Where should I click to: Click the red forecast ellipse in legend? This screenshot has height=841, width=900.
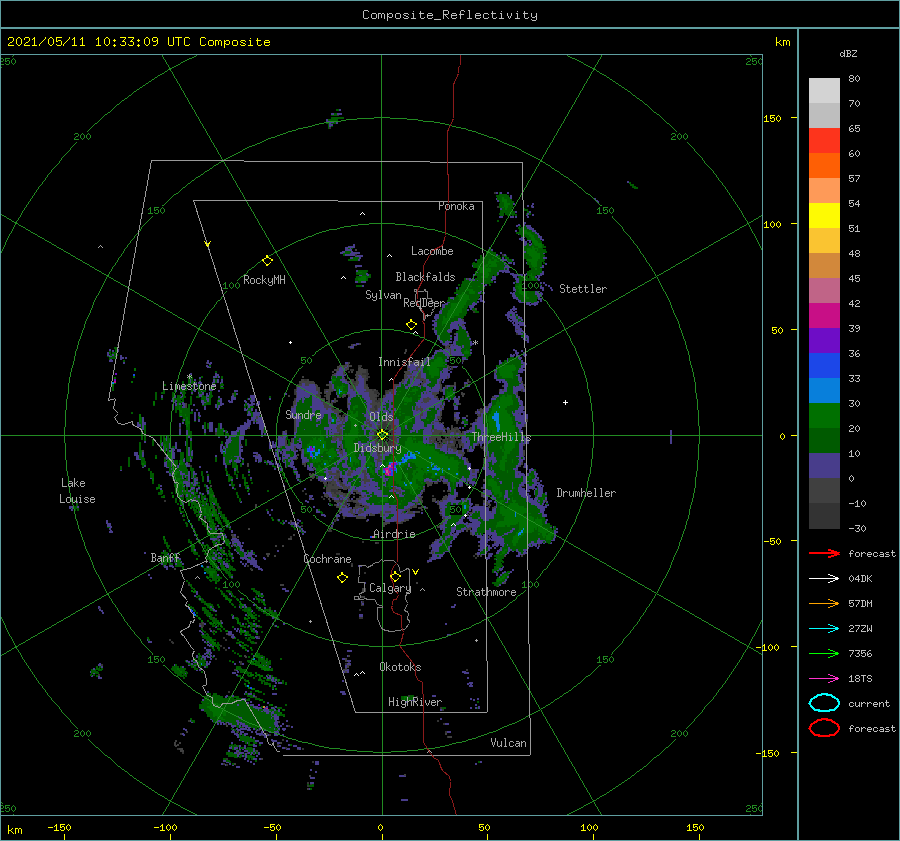click(824, 728)
